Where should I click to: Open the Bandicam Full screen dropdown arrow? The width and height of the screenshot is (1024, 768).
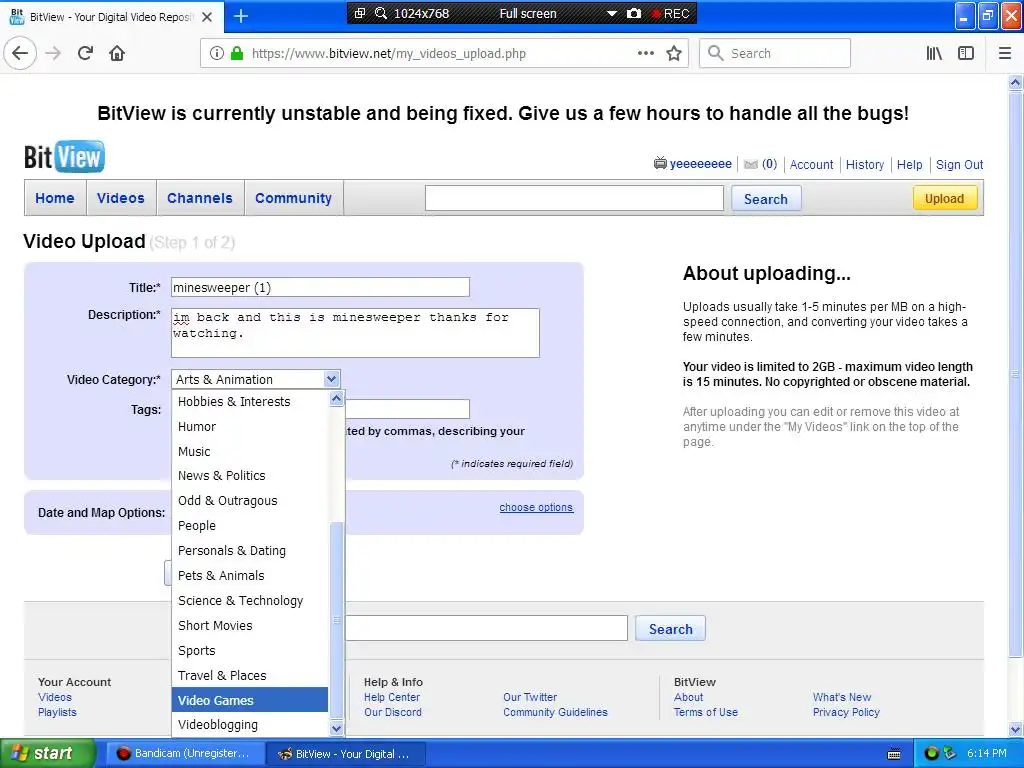point(611,13)
